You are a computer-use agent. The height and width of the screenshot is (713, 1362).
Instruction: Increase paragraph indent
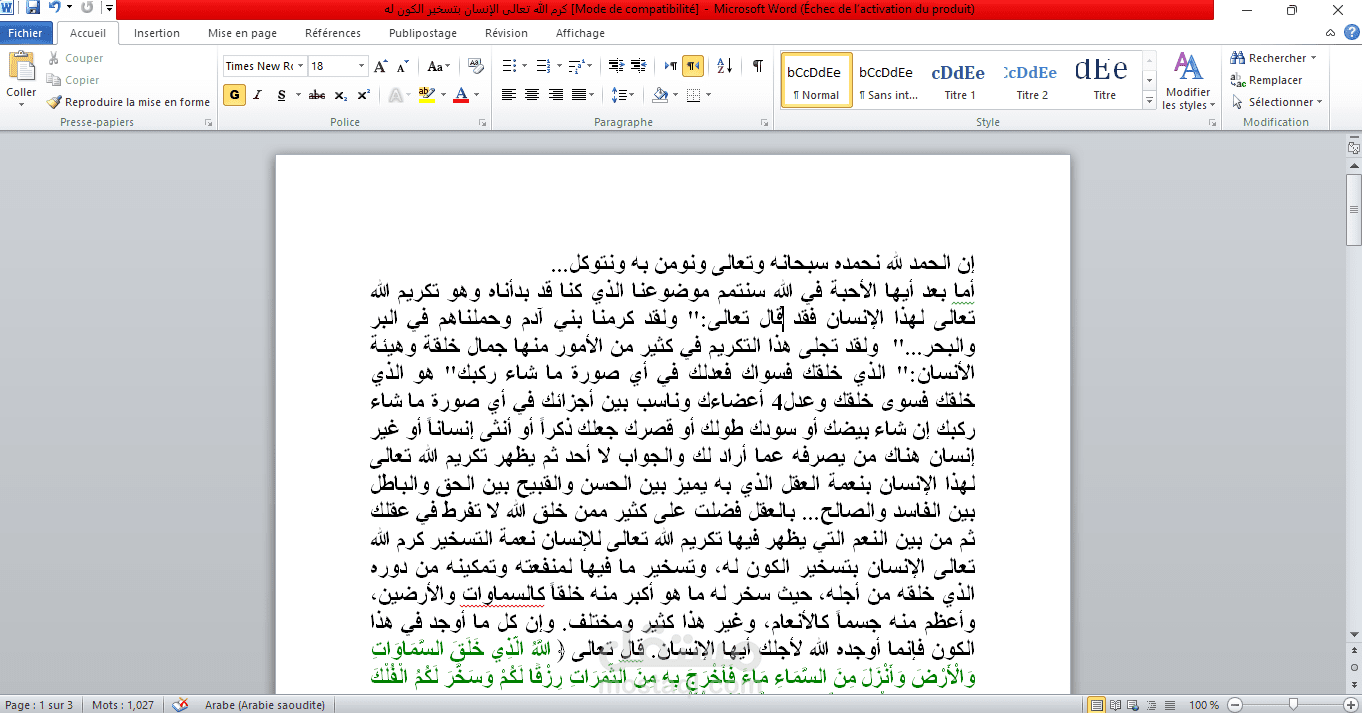click(x=637, y=67)
